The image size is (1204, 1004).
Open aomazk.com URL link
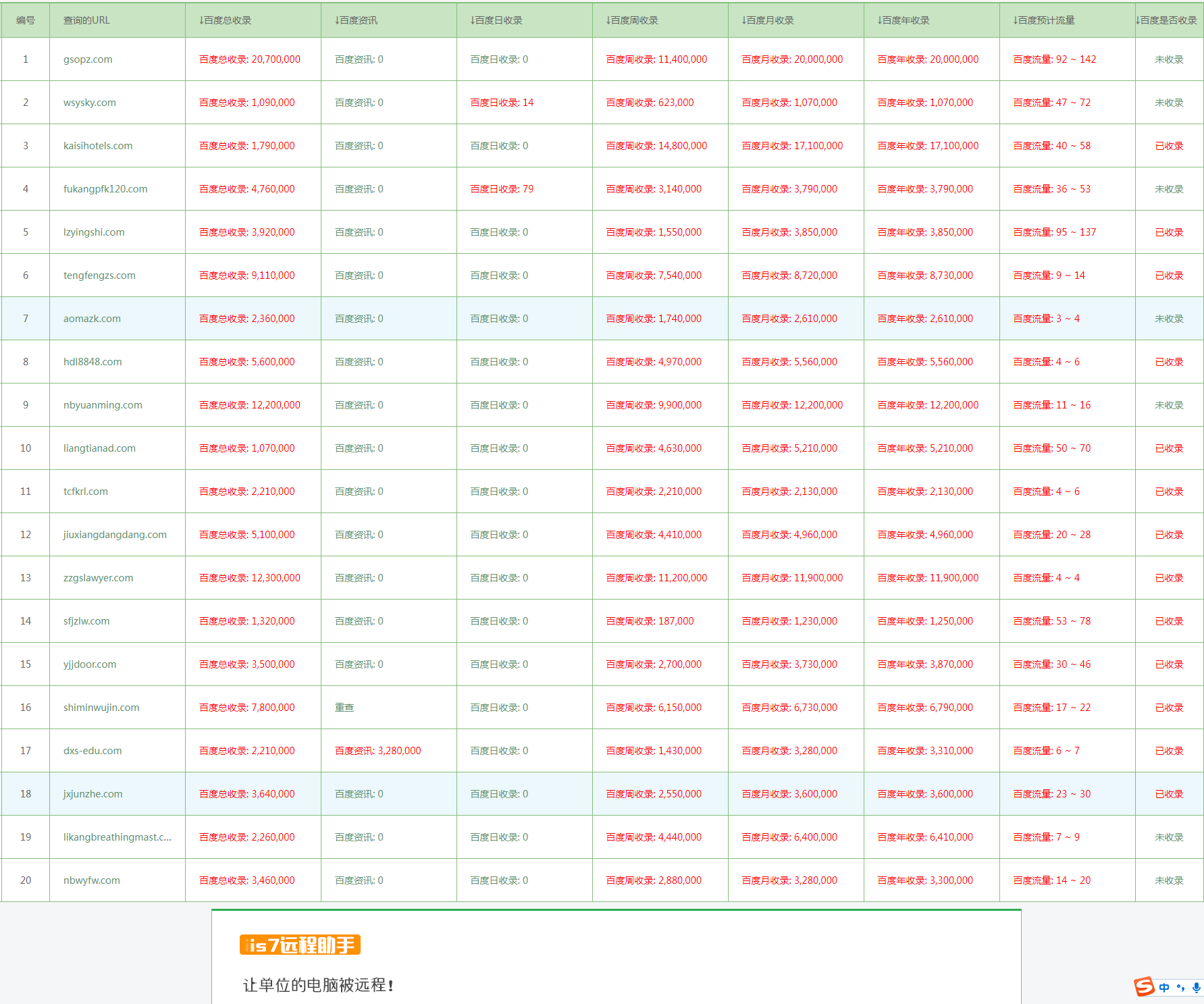click(92, 319)
